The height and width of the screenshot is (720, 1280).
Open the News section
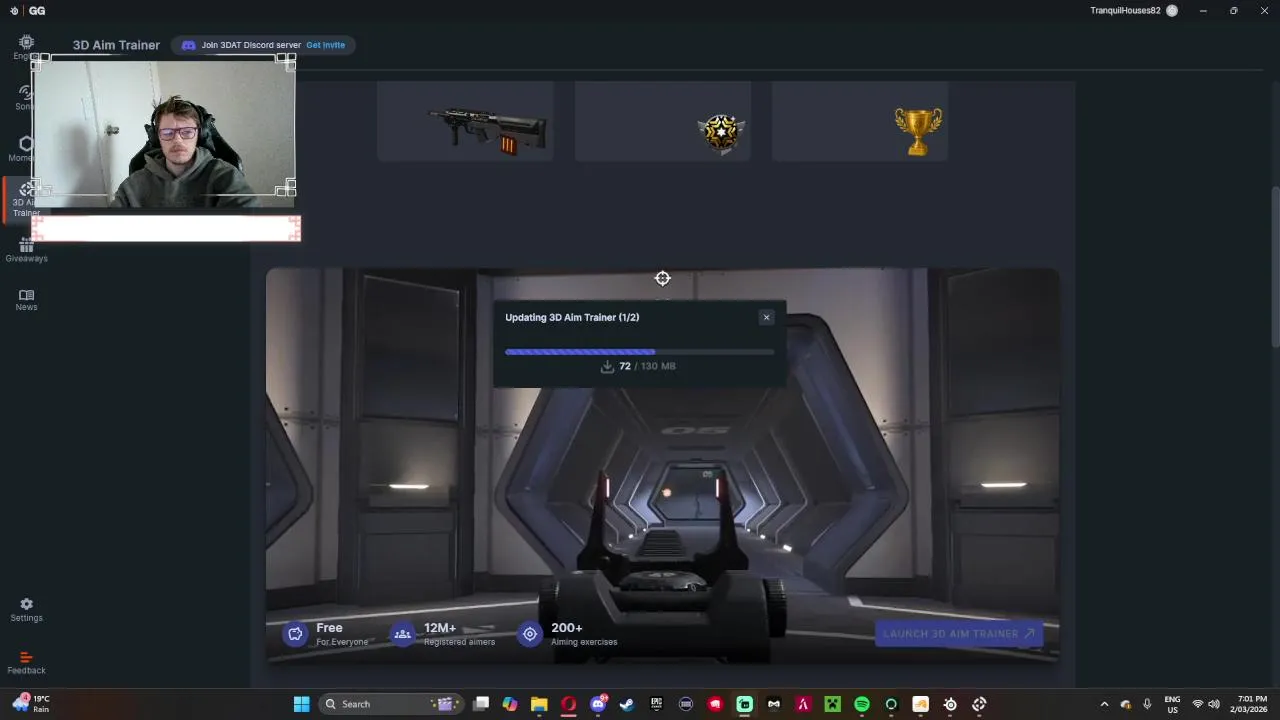coord(26,300)
